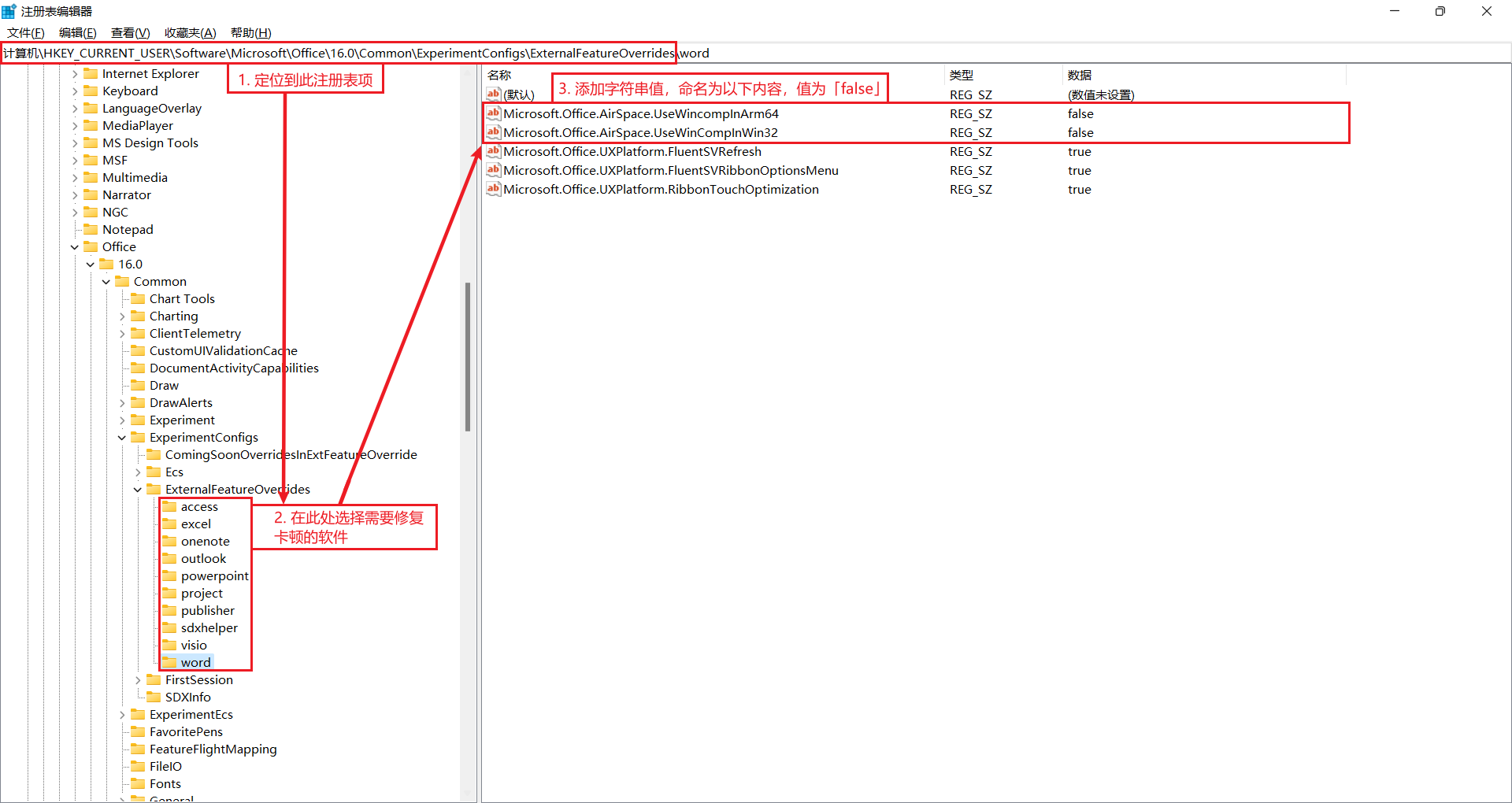1512x803 pixels.
Task: Collapse the Office key
Action: (x=75, y=247)
